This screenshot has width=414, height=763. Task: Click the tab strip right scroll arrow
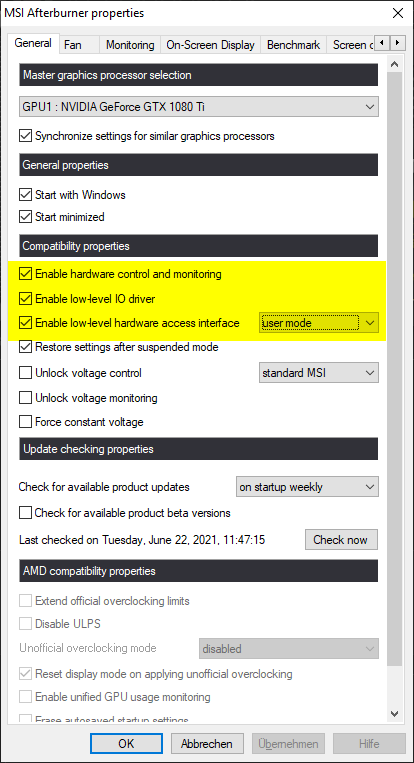[398, 43]
